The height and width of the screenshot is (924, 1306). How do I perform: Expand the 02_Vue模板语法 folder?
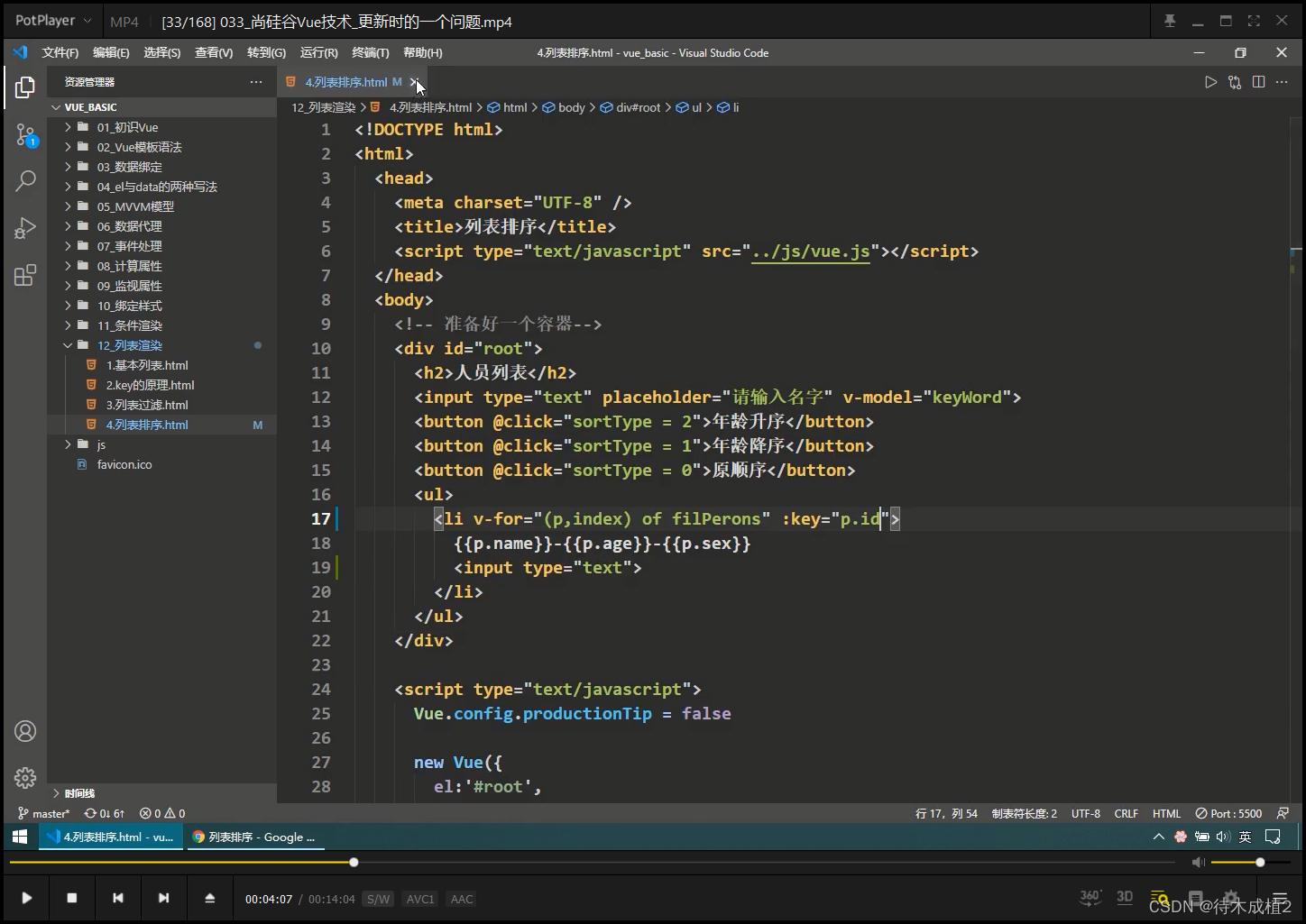[68, 147]
